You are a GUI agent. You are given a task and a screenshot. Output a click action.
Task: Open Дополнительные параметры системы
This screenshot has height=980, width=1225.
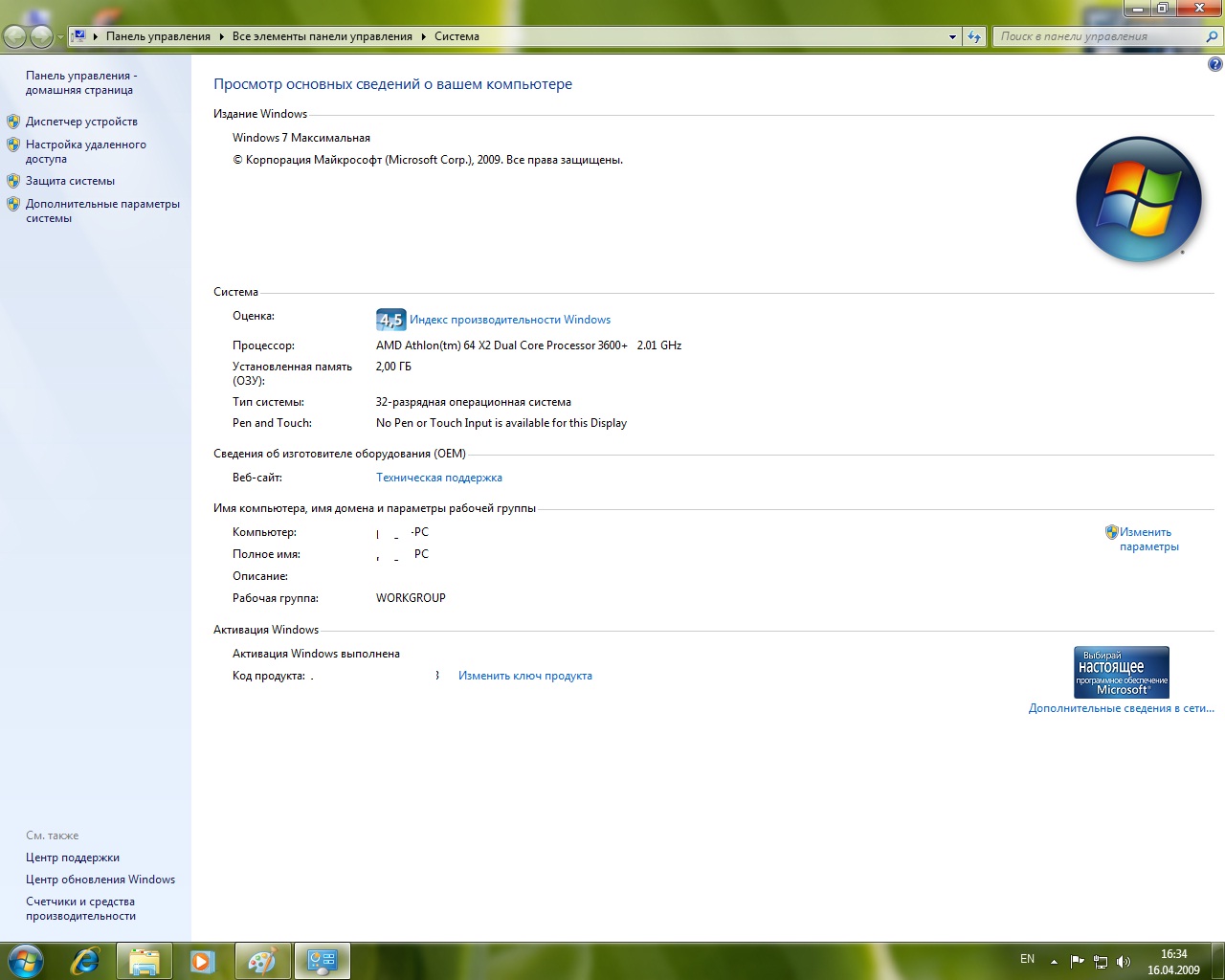[x=102, y=211]
